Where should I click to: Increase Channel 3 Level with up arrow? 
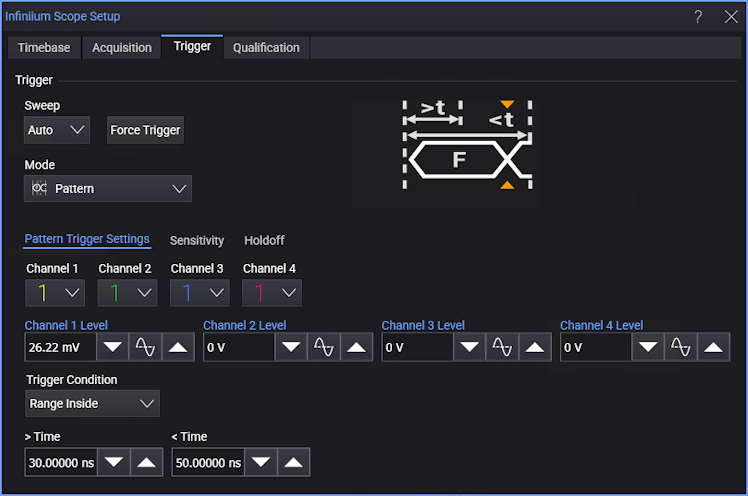coord(535,347)
